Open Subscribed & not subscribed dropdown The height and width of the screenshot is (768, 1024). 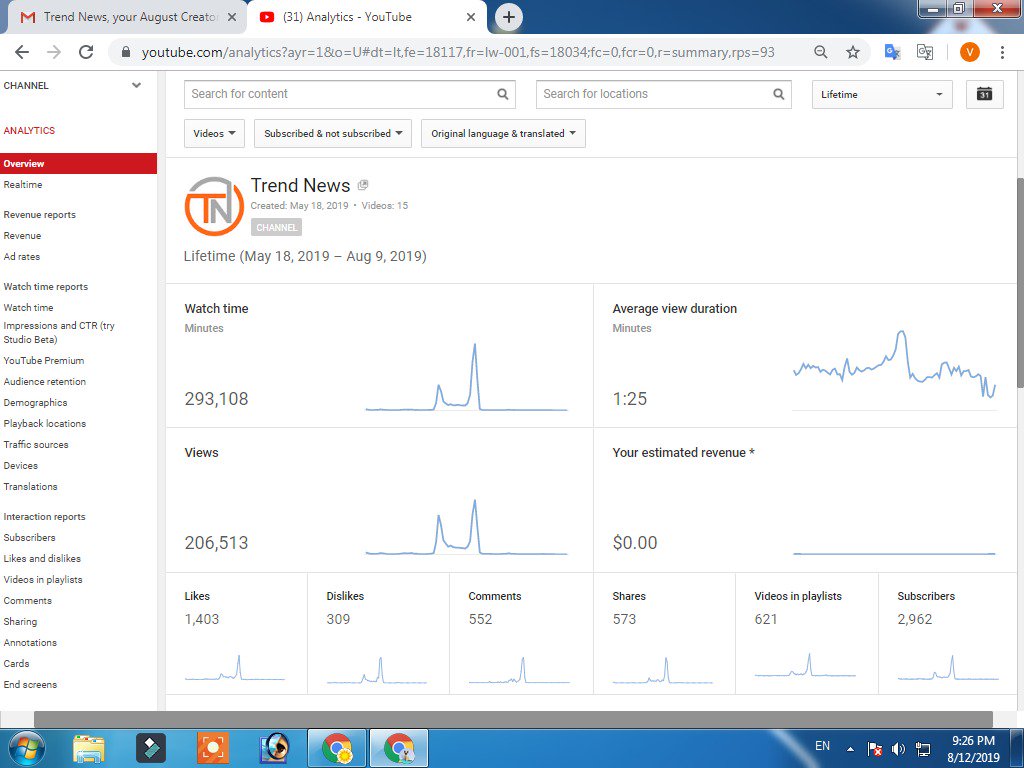tap(333, 133)
